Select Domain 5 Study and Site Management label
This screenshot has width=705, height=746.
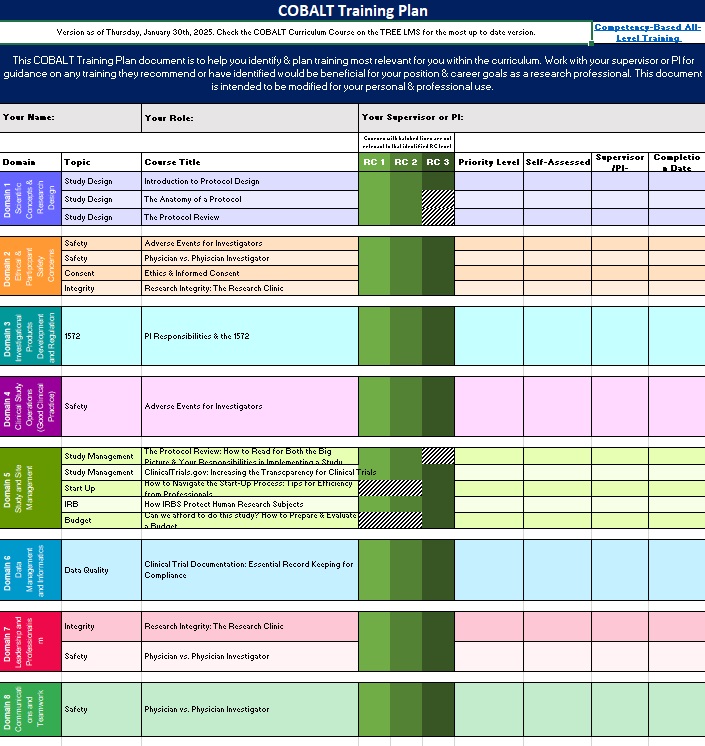pyautogui.click(x=30, y=488)
